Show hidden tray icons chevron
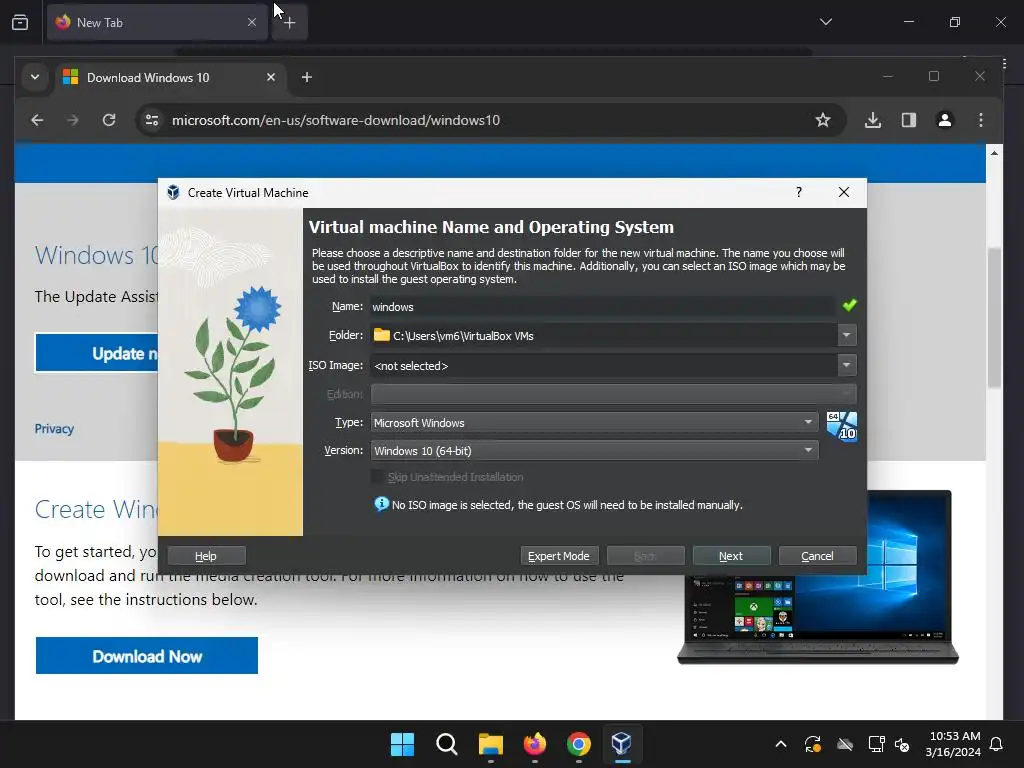 (780, 744)
